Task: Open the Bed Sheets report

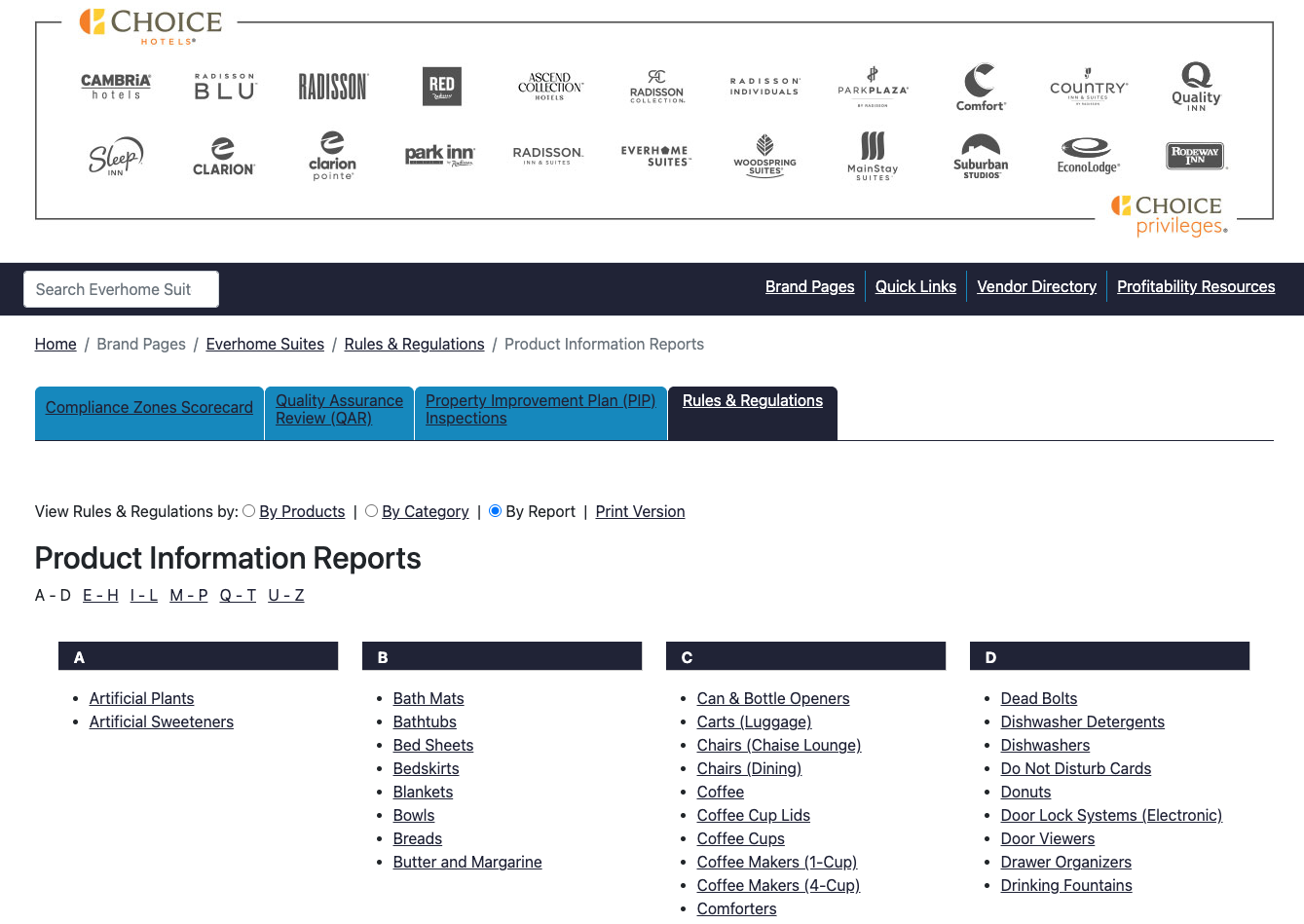Action: click(433, 745)
